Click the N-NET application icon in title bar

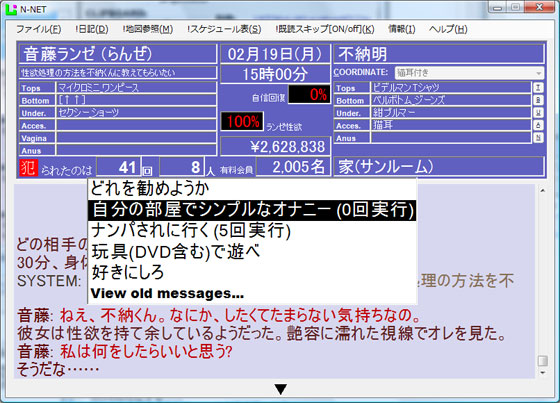(11, 9)
